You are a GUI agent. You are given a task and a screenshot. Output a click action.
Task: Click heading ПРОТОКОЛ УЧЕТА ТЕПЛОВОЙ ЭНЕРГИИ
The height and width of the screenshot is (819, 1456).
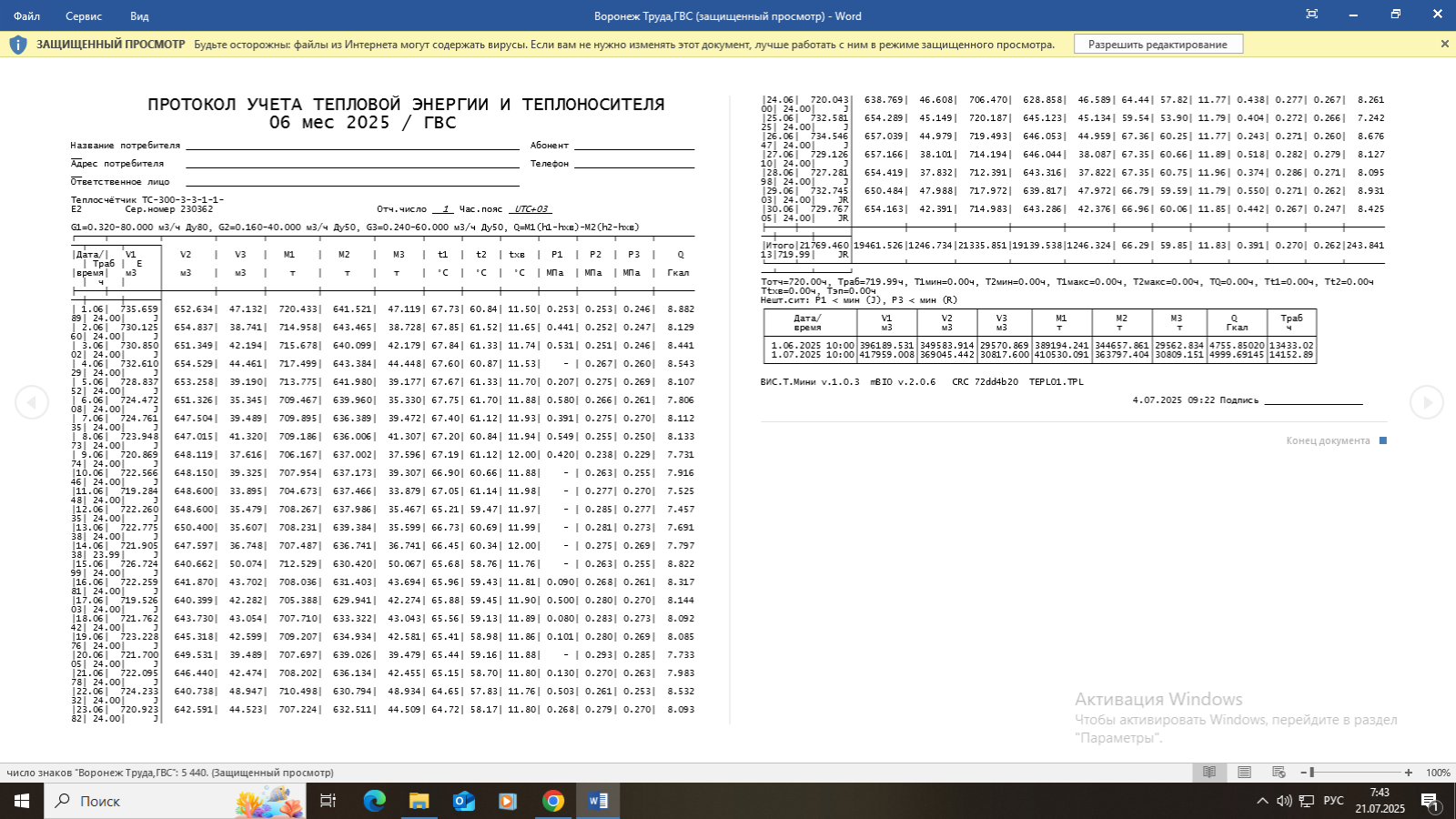(406, 104)
